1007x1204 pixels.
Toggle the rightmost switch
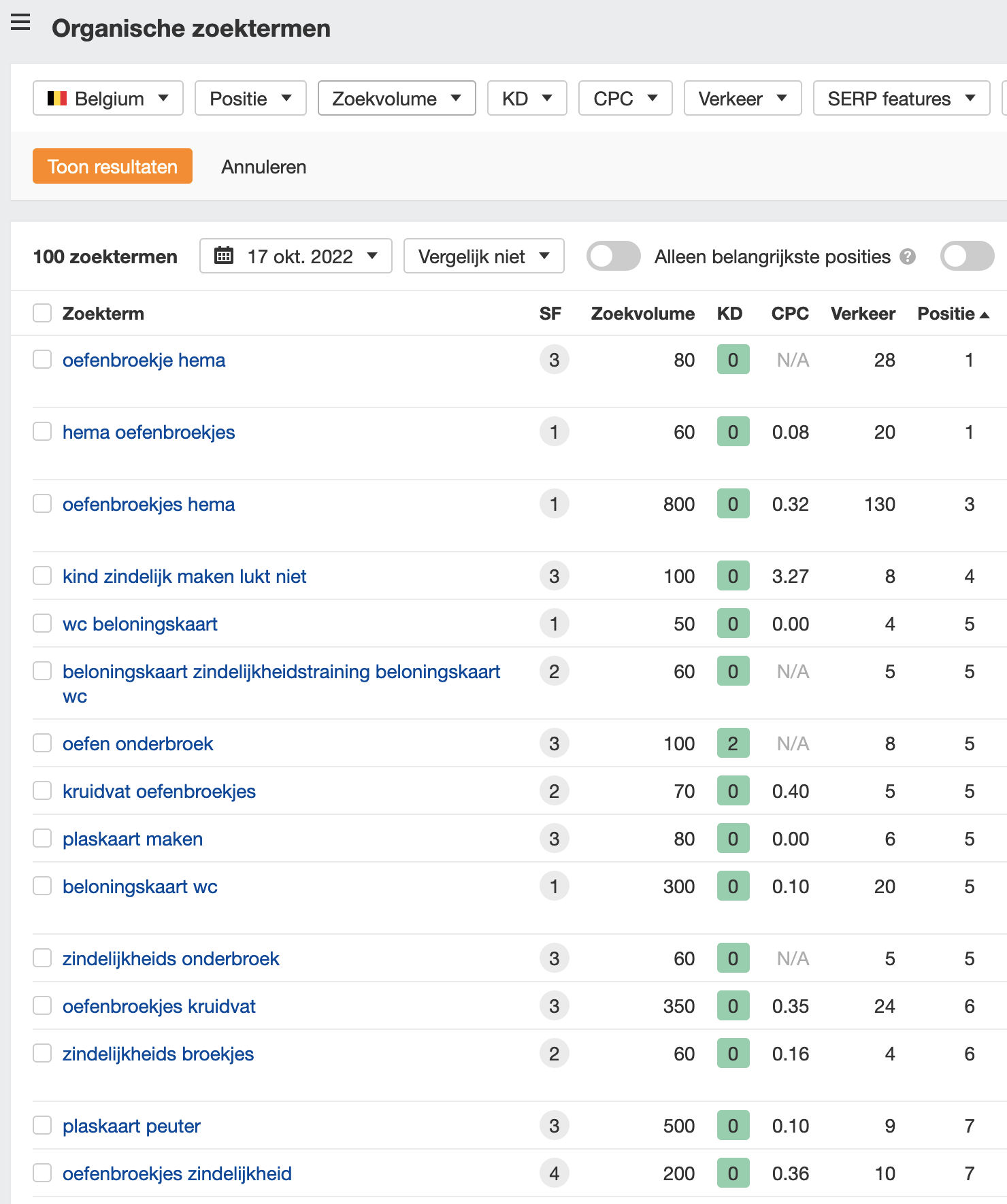click(x=968, y=256)
